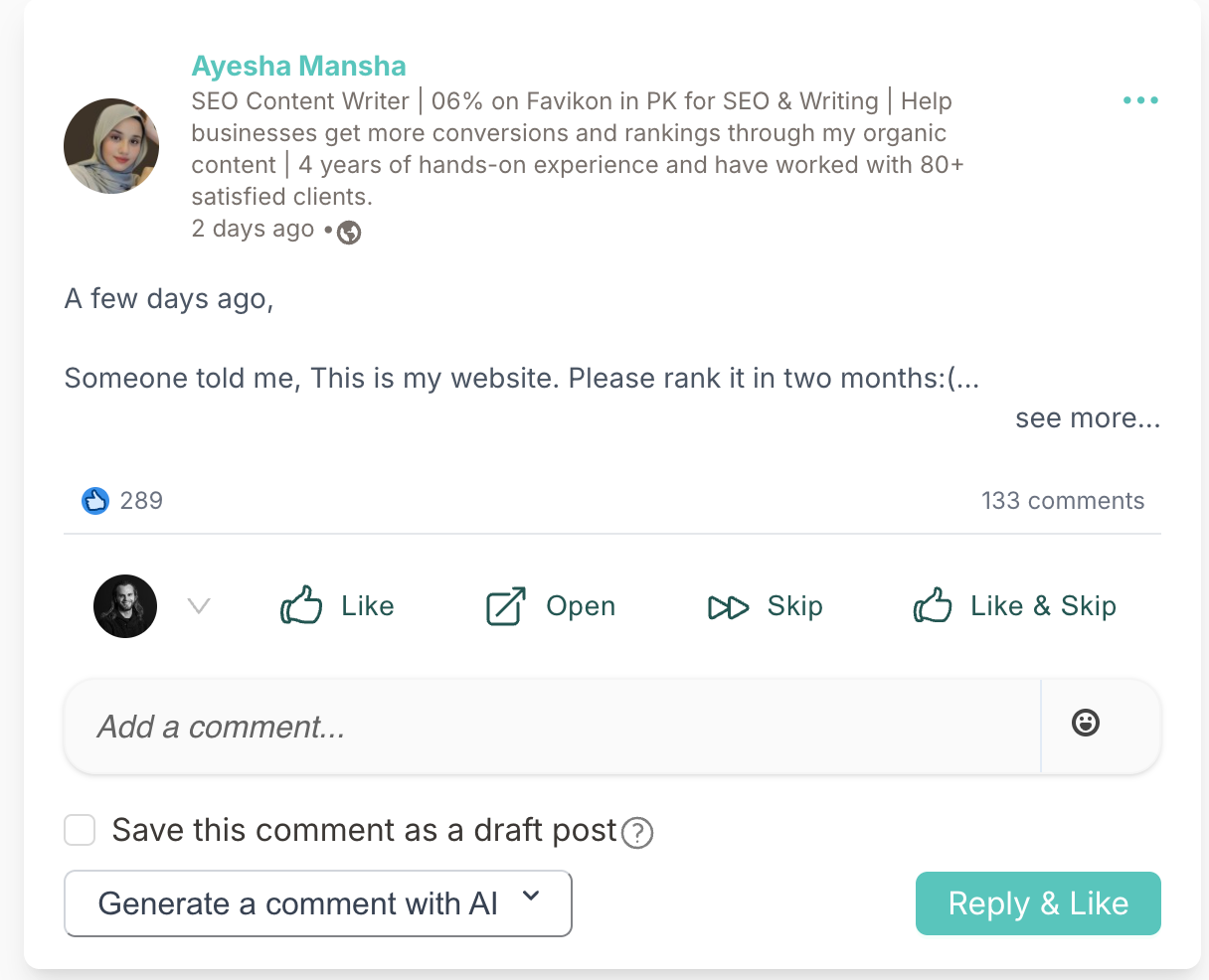Open the emoji picker smiley icon
This screenshot has height=980, width=1209.
tap(1086, 723)
